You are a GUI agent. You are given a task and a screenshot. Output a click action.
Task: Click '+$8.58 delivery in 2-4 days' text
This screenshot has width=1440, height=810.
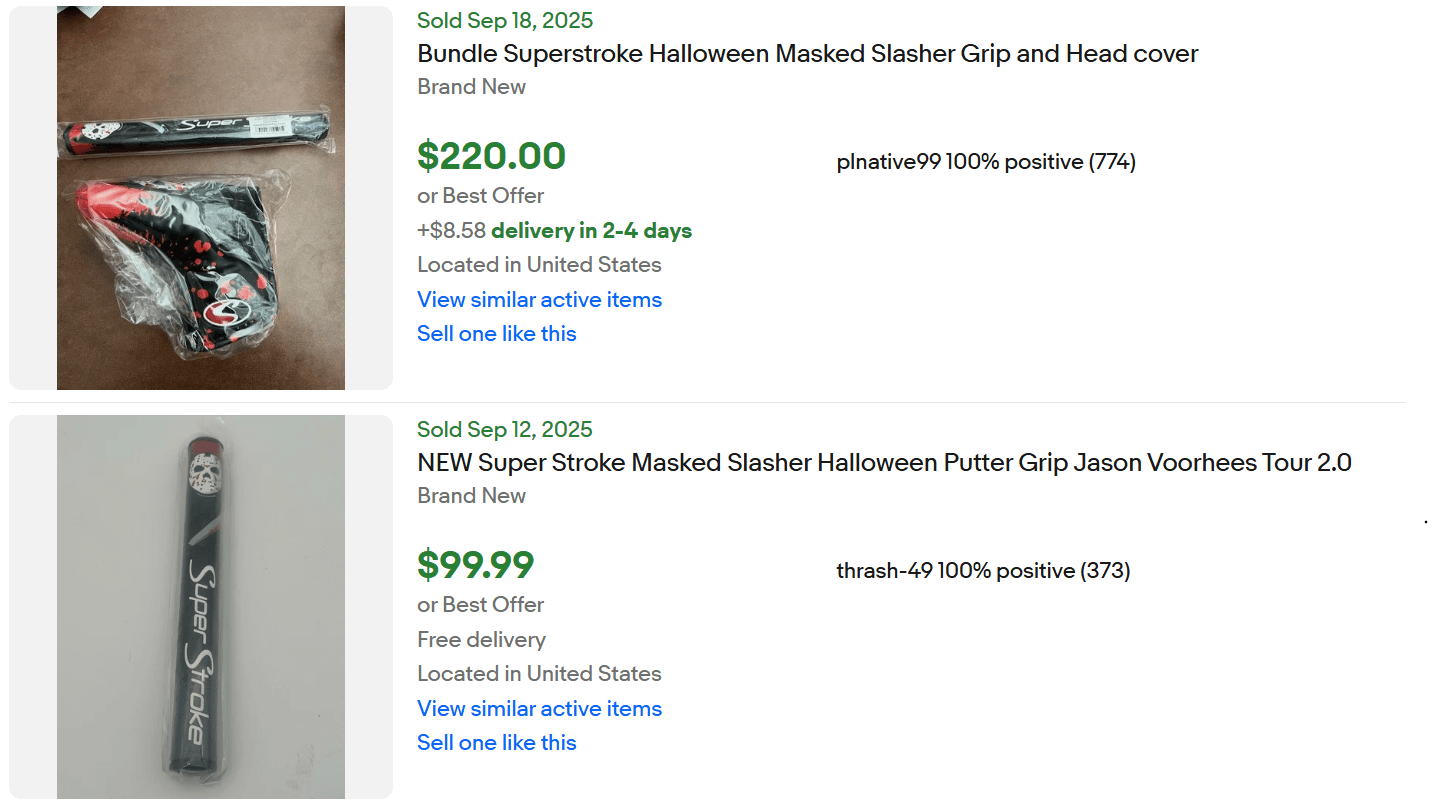coord(554,231)
